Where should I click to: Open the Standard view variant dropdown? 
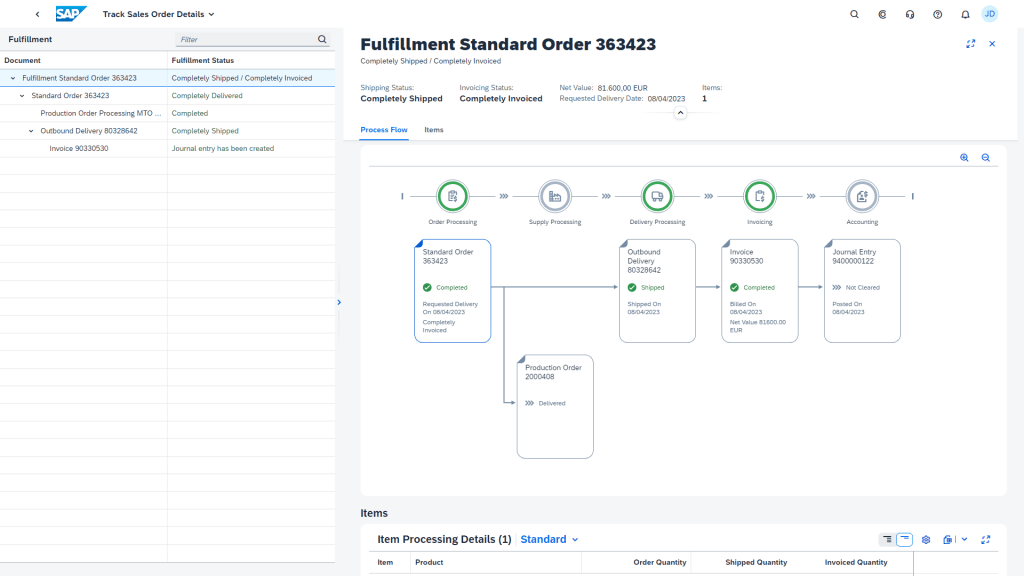(549, 539)
